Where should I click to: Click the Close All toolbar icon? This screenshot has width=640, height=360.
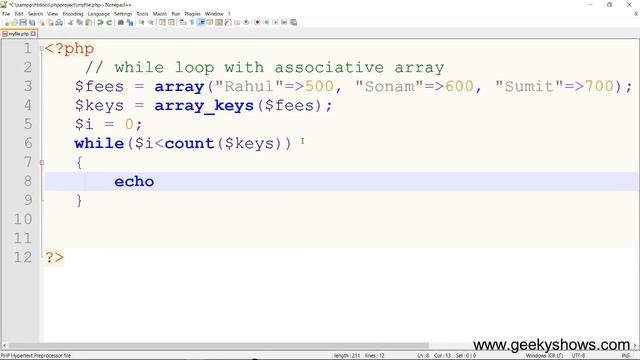click(x=50, y=22)
